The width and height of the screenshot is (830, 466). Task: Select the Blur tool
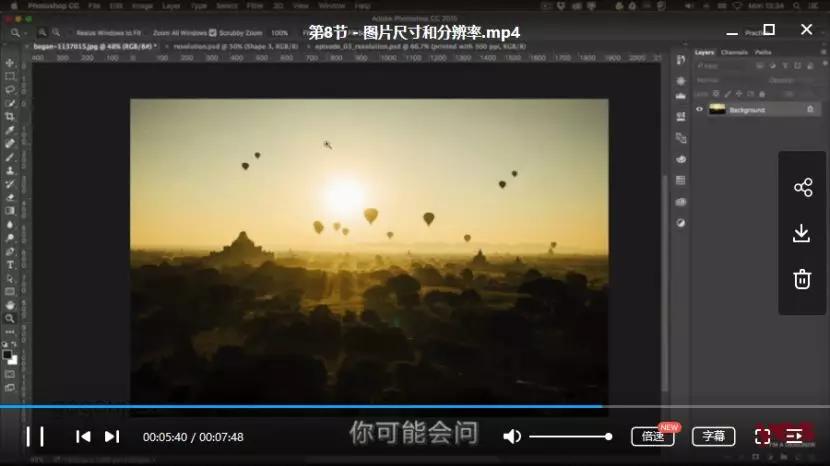[x=10, y=225]
